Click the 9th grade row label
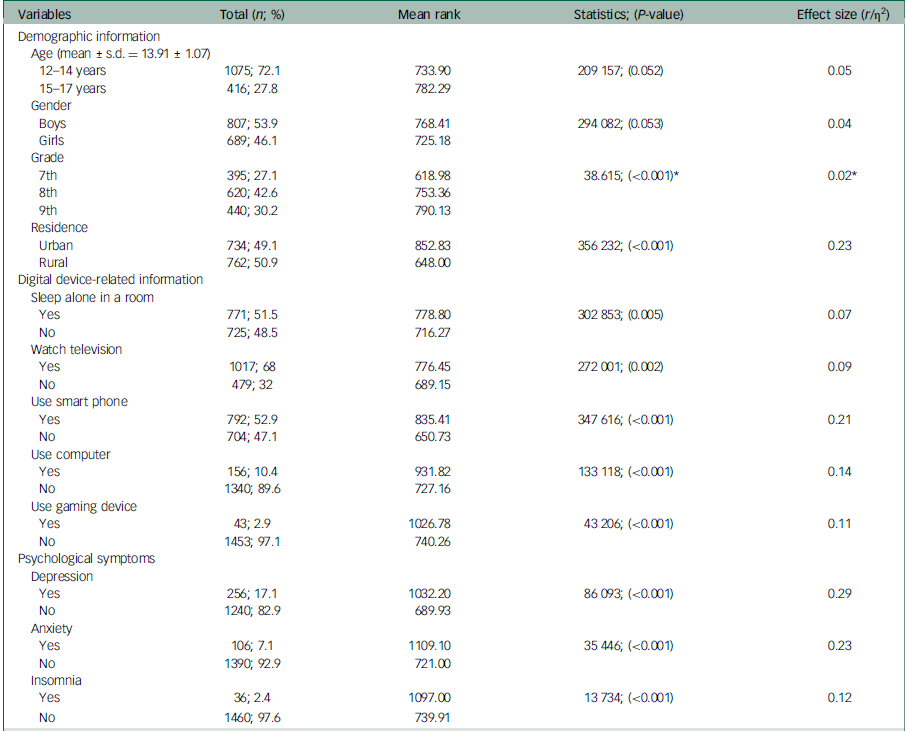Image resolution: width=906 pixels, height=731 pixels. (x=50, y=211)
